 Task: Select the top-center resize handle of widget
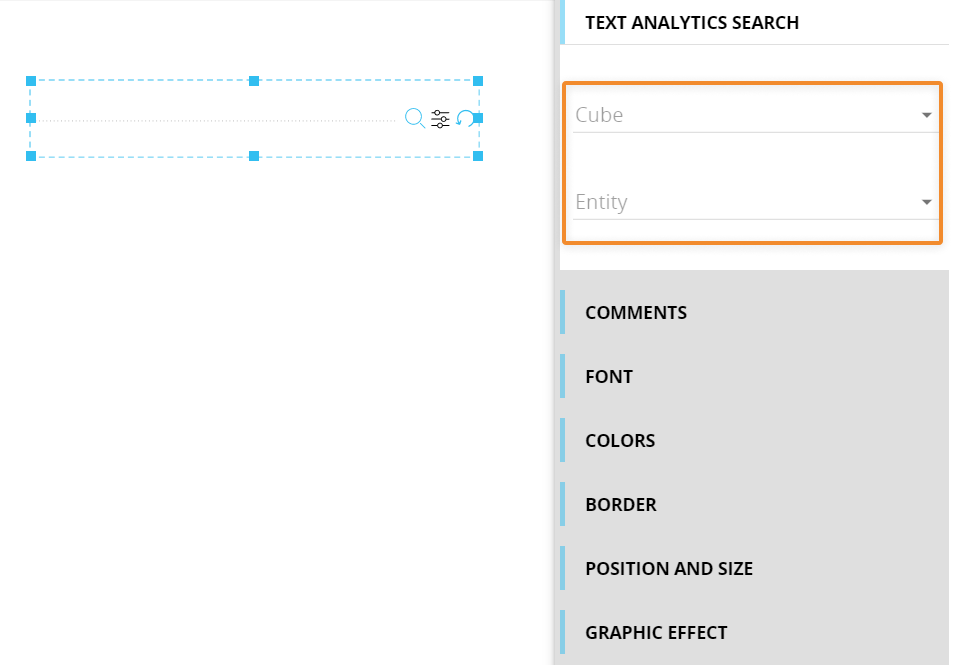click(x=254, y=81)
